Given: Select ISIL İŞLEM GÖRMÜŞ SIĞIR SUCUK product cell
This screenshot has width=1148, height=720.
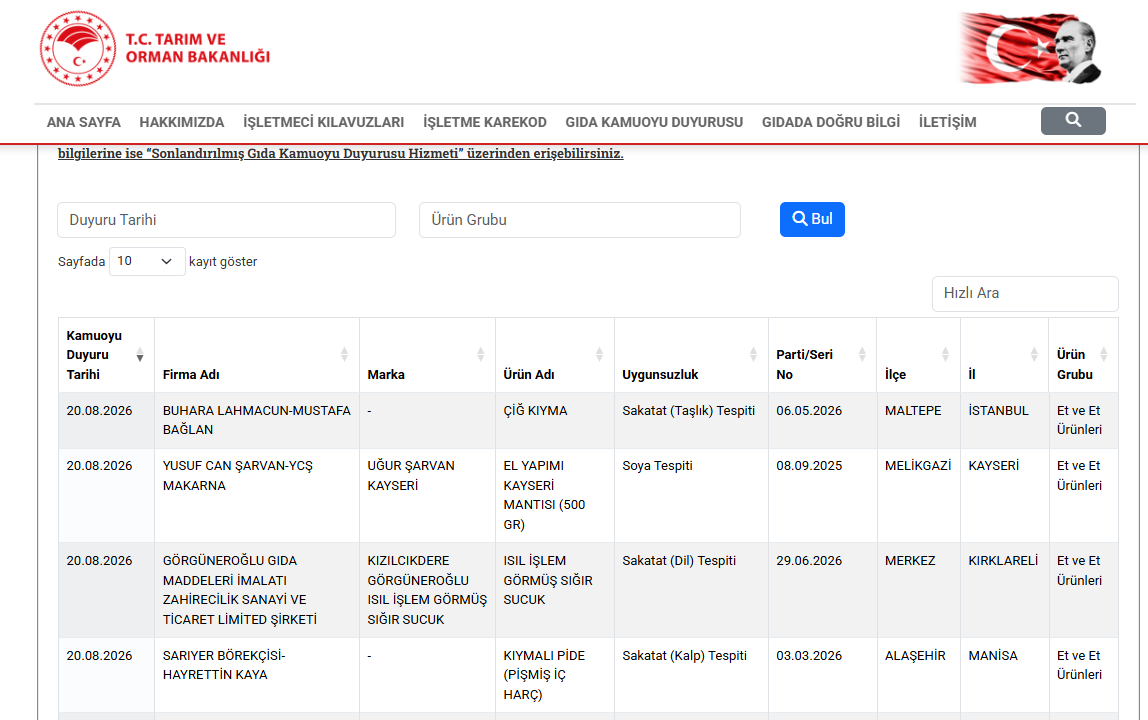Looking at the screenshot, I should point(554,590).
